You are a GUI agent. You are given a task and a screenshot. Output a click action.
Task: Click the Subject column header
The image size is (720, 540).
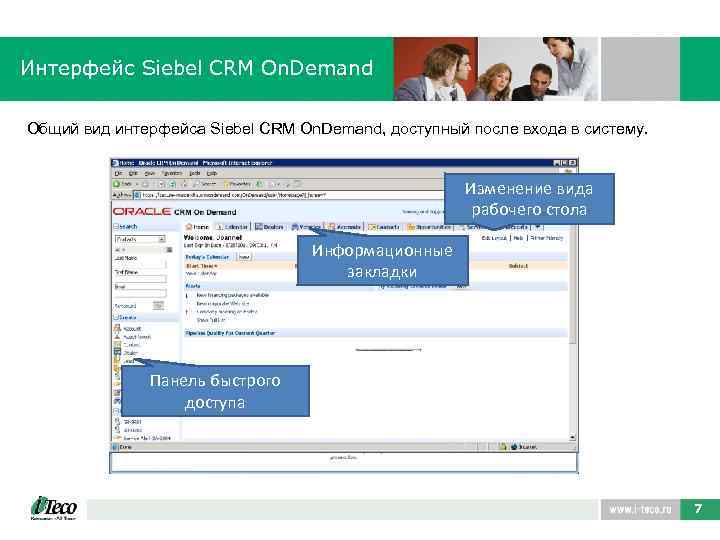click(518, 266)
